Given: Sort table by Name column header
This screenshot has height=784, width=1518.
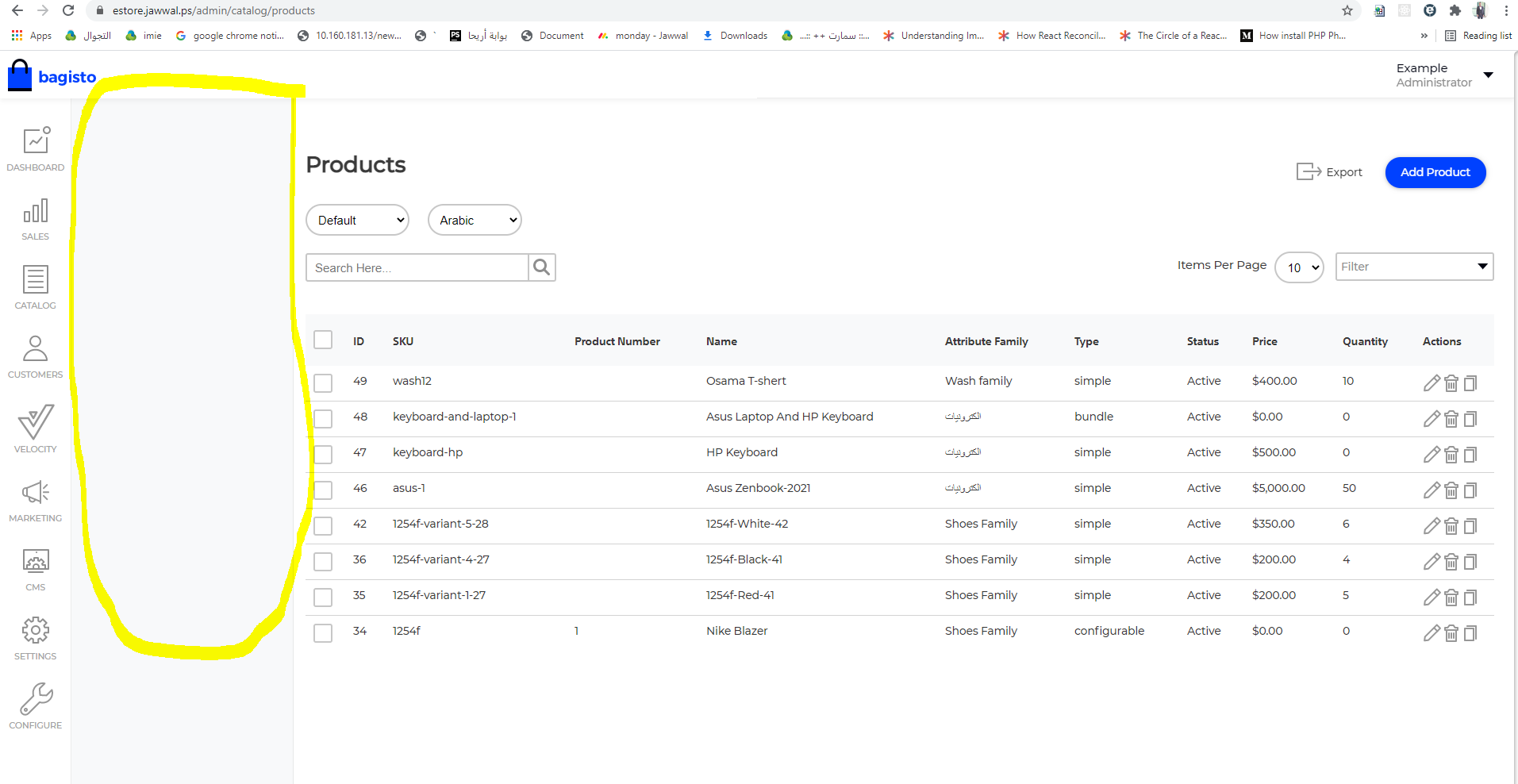Looking at the screenshot, I should 721,341.
